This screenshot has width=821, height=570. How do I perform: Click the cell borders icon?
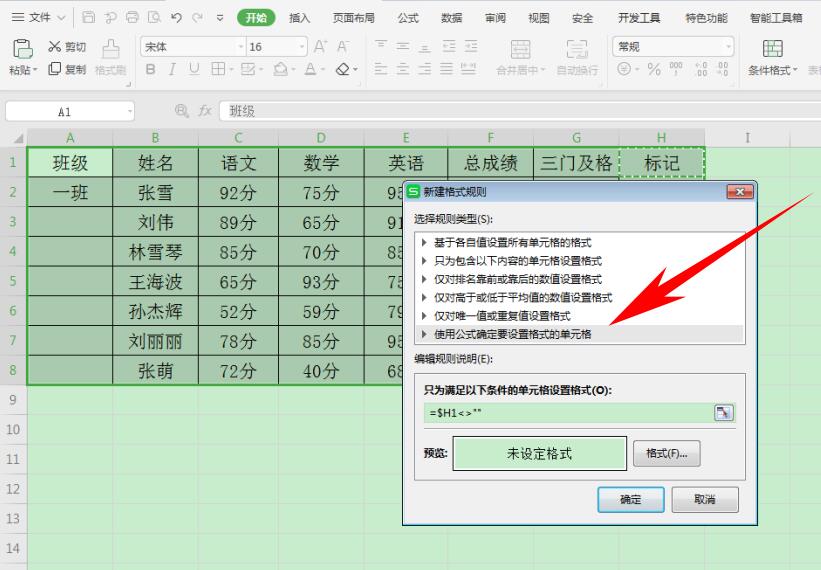click(x=218, y=69)
